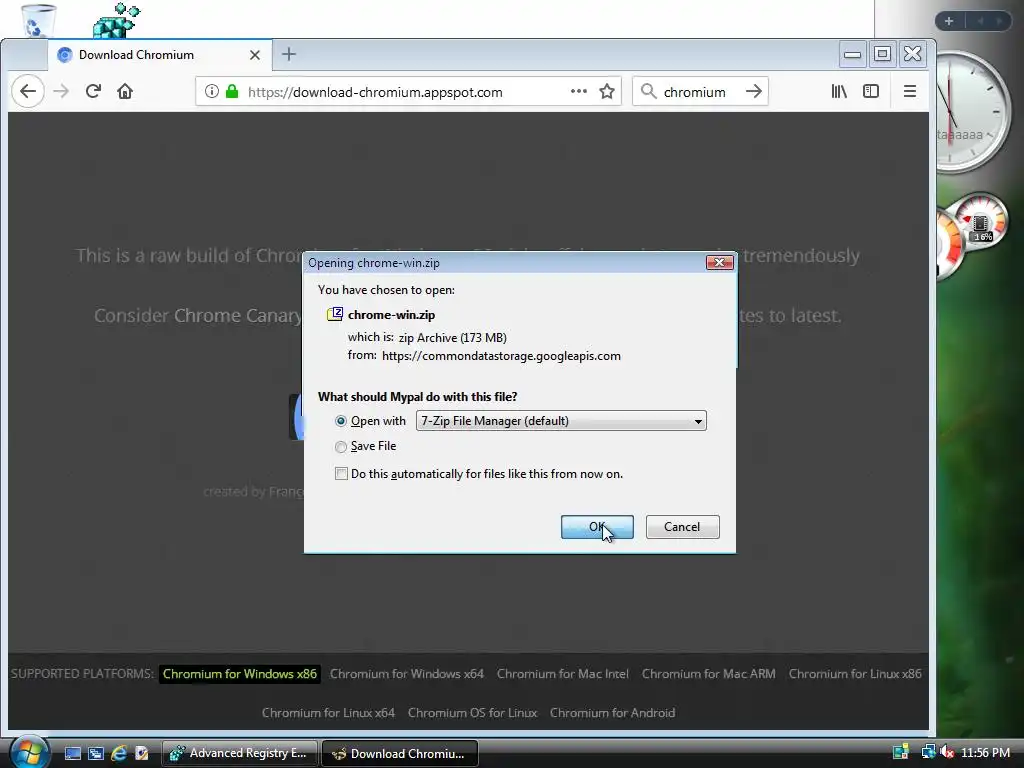
Task: Open the browser hamburger menu
Action: pos(910,91)
